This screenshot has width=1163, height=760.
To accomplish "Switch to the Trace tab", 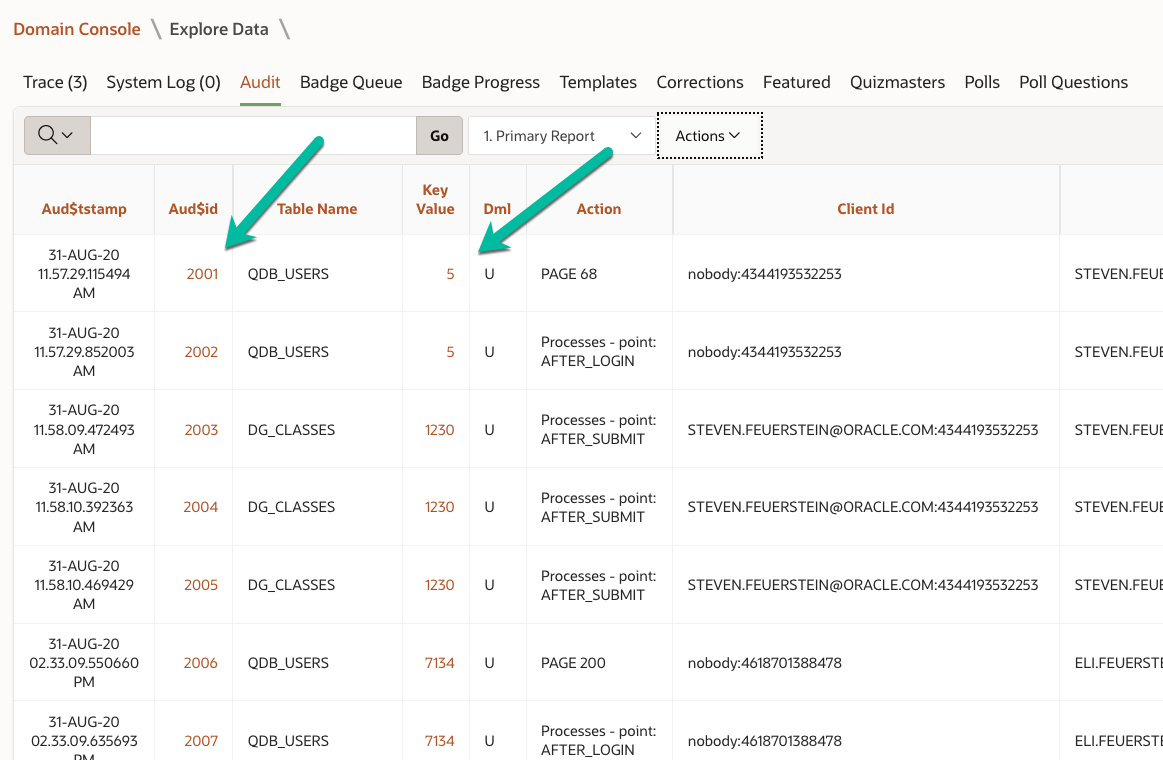I will pos(54,82).
